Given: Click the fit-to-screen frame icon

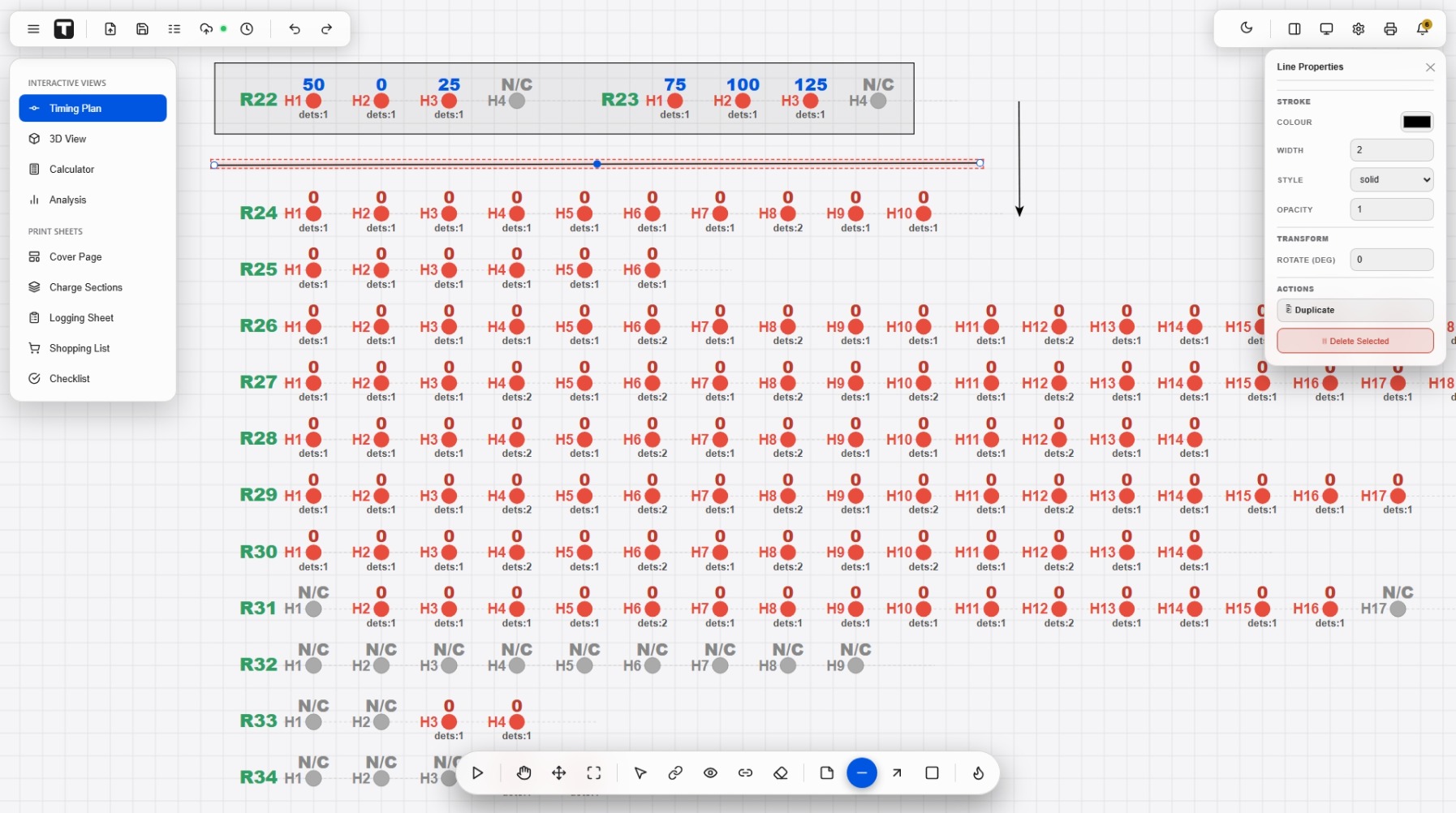Looking at the screenshot, I should pos(594,773).
